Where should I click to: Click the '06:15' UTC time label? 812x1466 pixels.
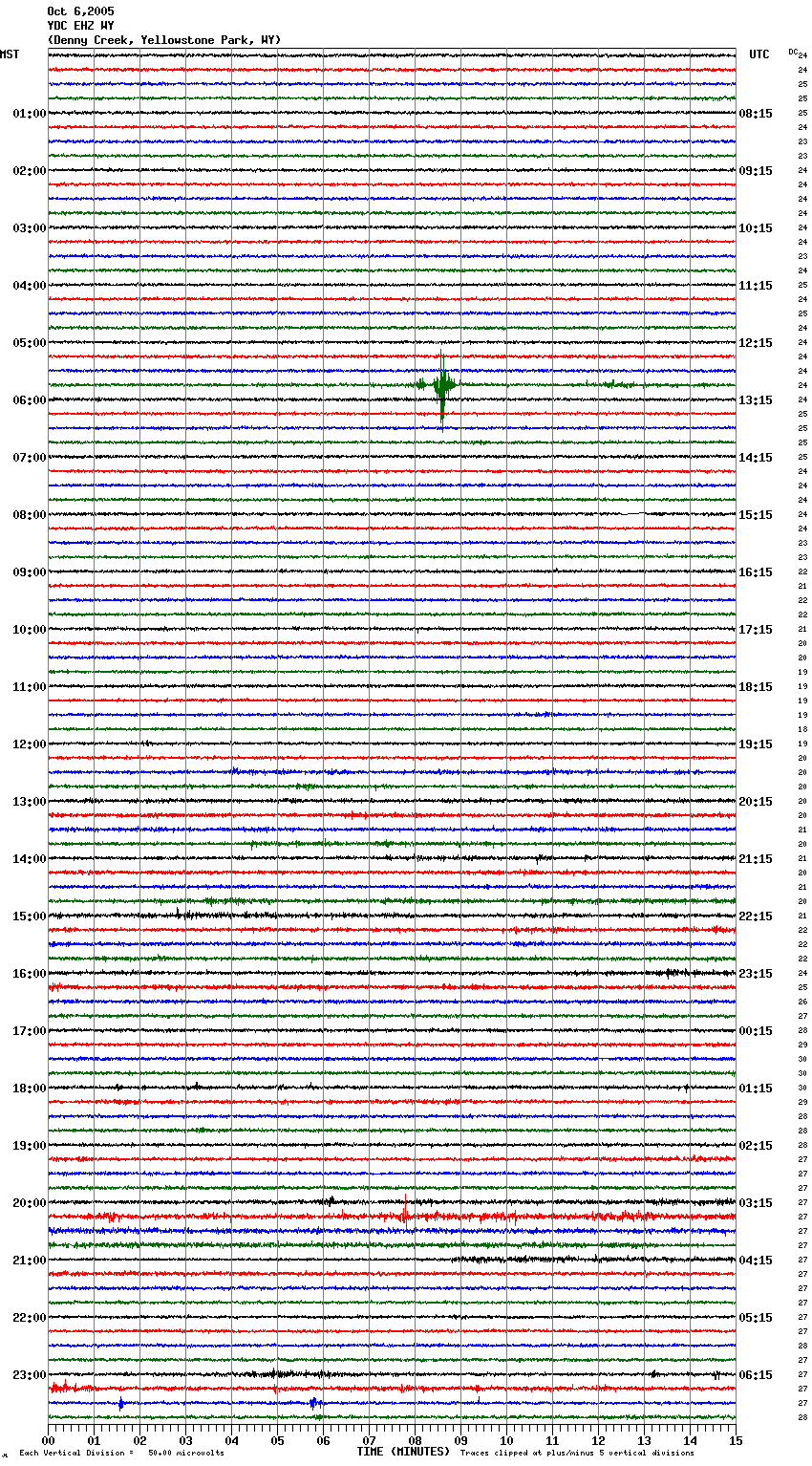[x=756, y=1375]
